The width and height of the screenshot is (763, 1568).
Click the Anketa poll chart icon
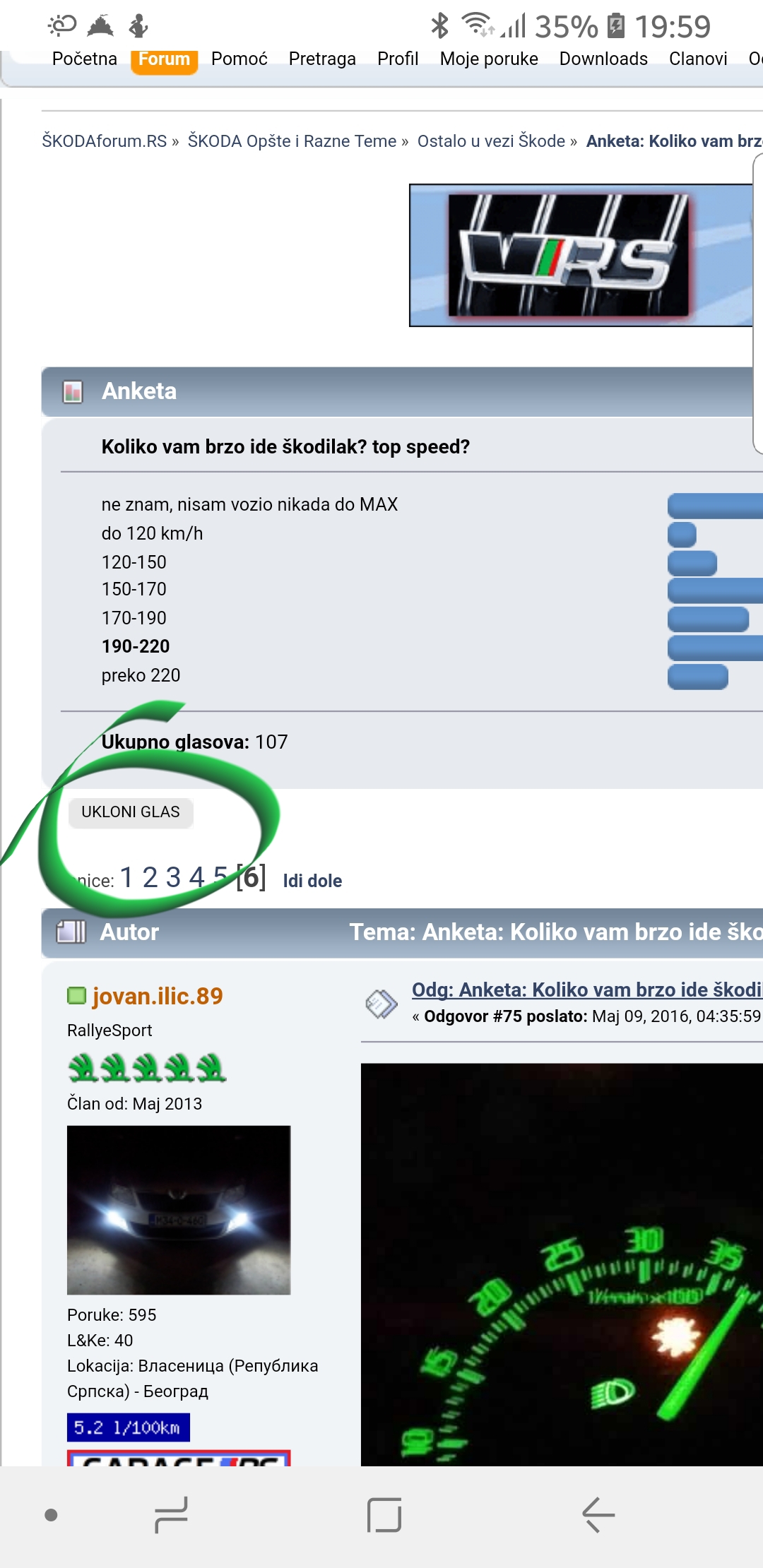[x=73, y=391]
